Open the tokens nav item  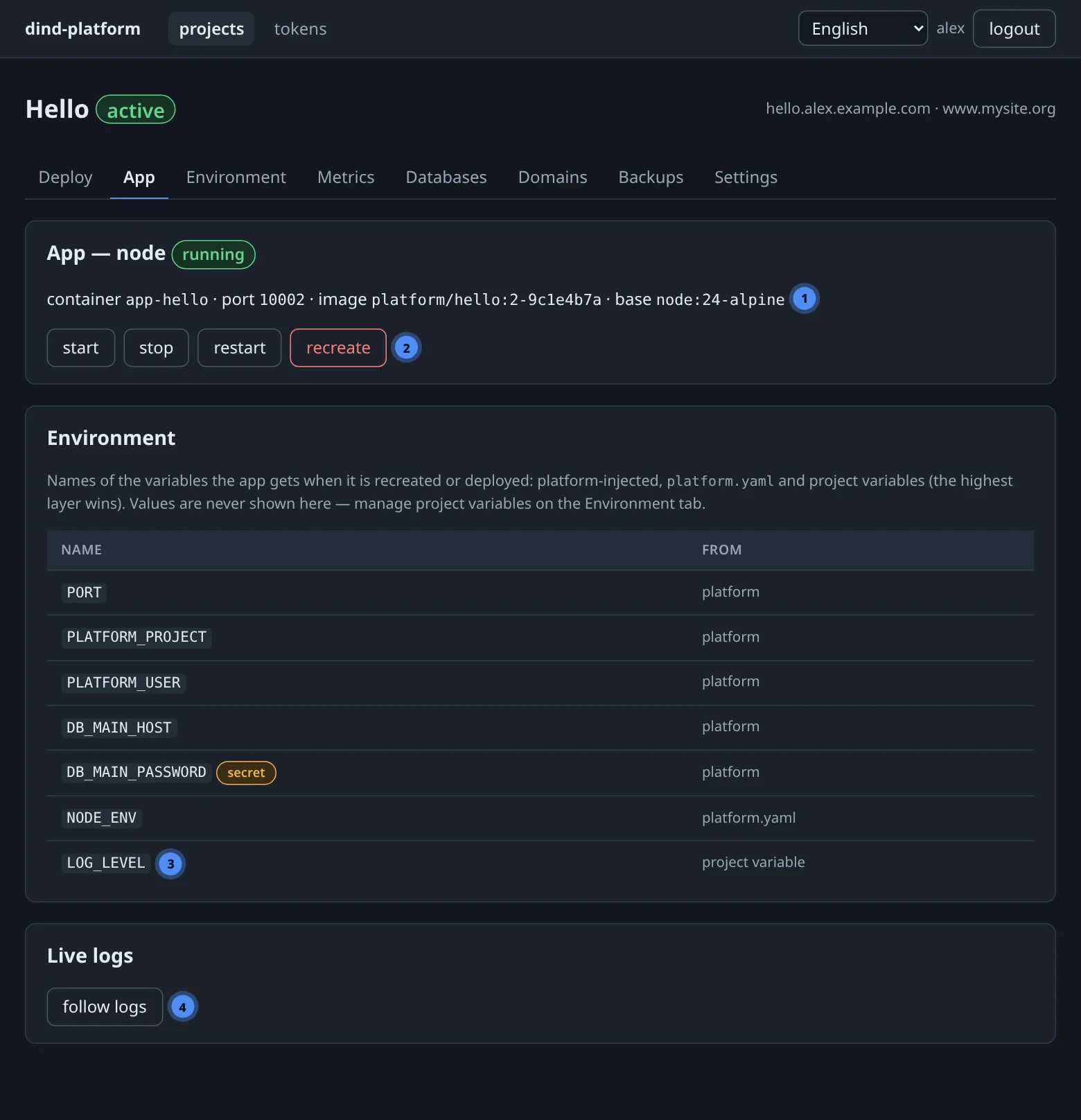[300, 29]
